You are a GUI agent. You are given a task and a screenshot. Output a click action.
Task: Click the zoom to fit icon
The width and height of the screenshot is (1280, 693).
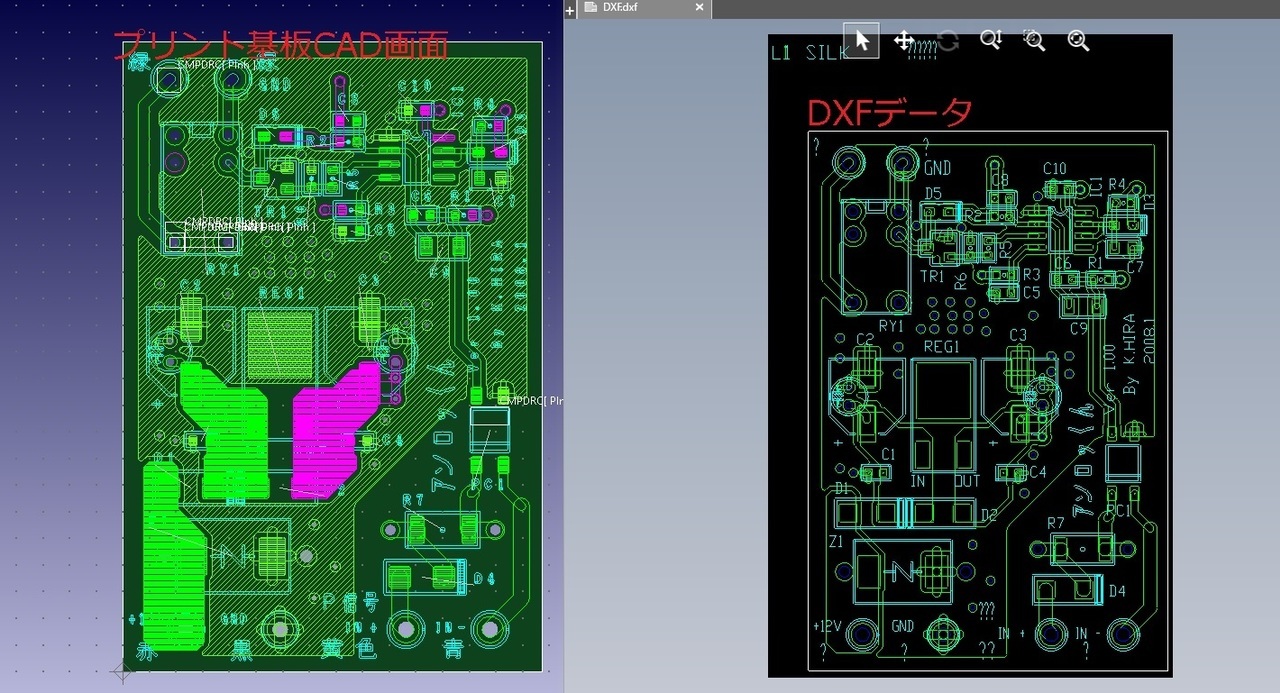tap(1078, 40)
